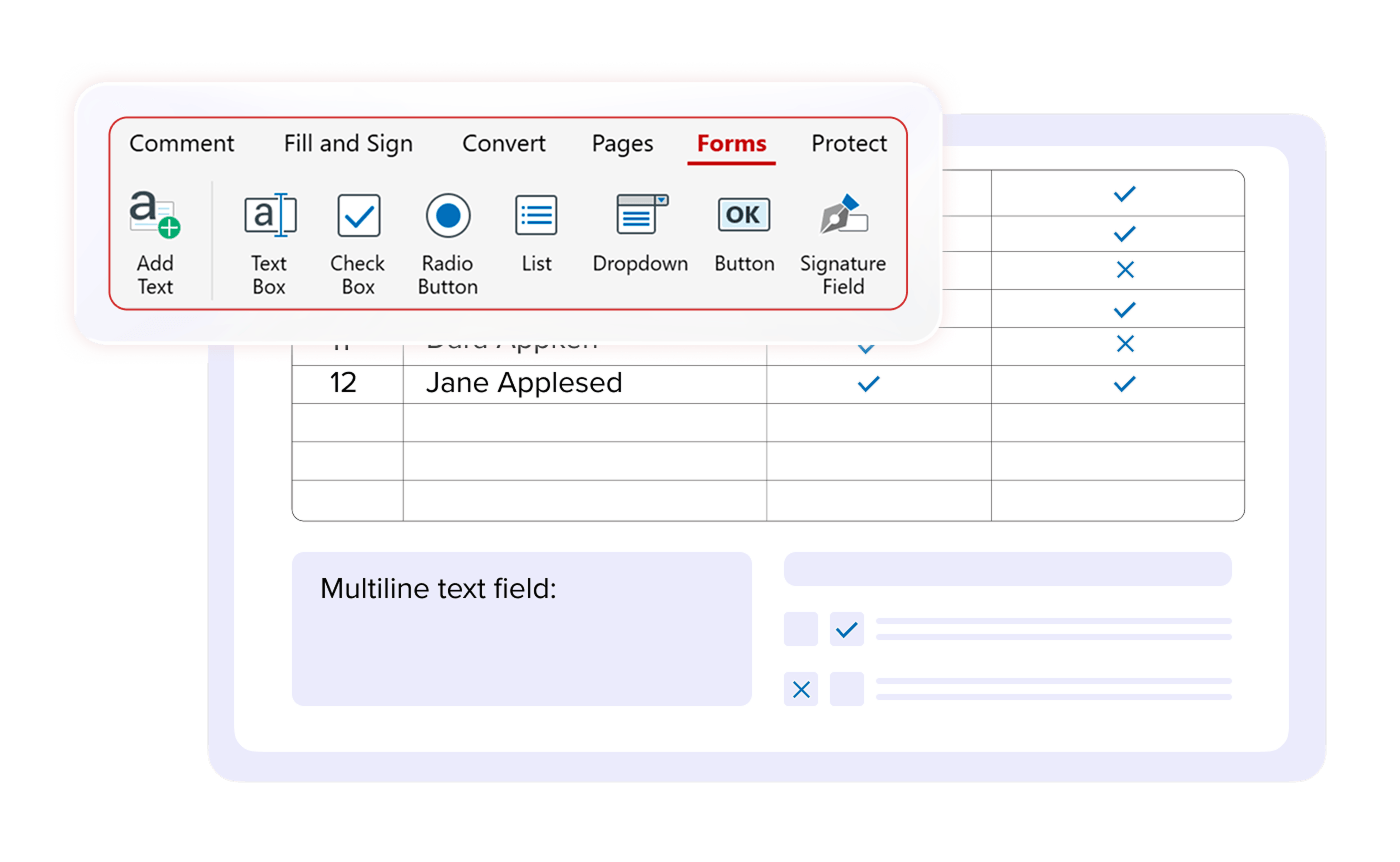Select the Forms tab
1400x862 pixels.
(732, 144)
